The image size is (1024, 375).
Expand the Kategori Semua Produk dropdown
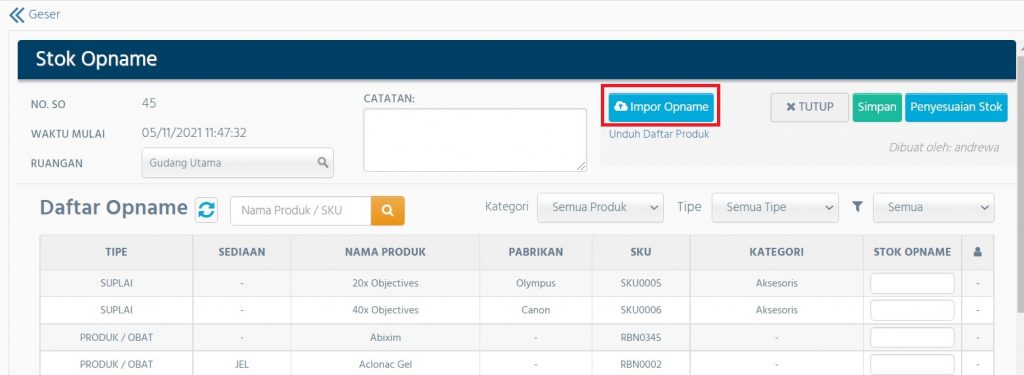[600, 207]
